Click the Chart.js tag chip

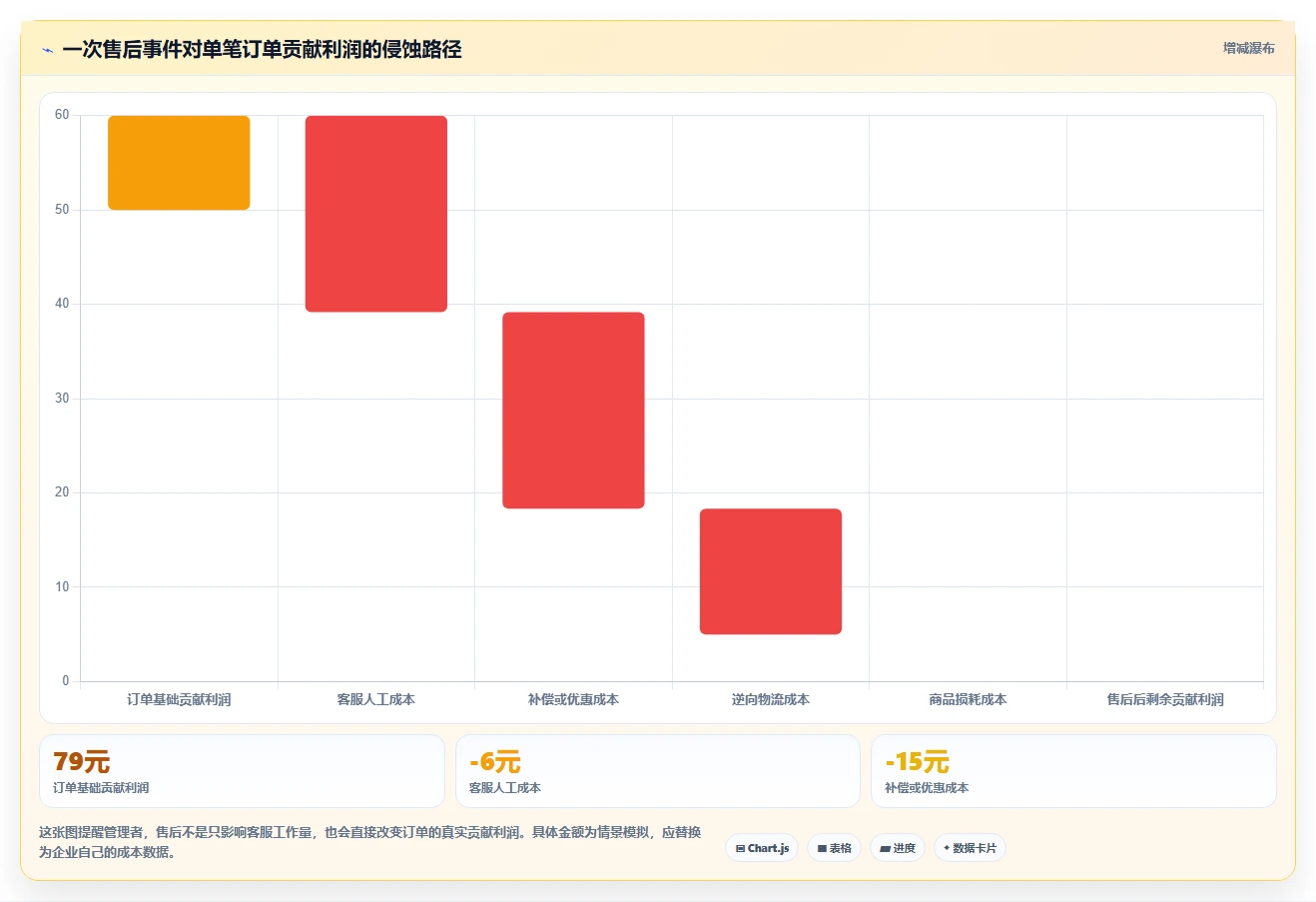(762, 848)
